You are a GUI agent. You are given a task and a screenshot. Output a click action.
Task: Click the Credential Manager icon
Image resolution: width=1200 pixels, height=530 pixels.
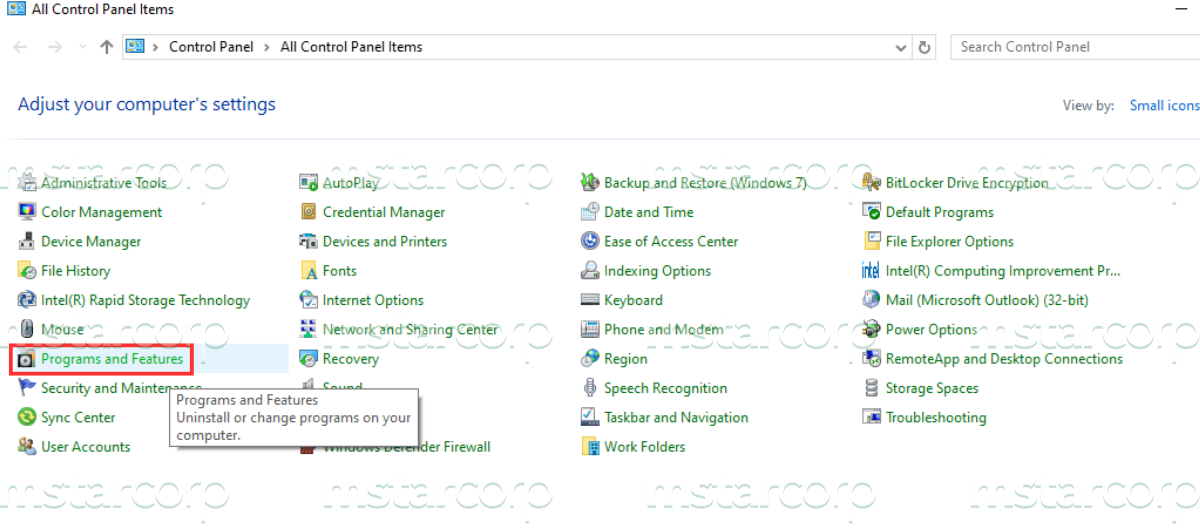click(x=308, y=212)
